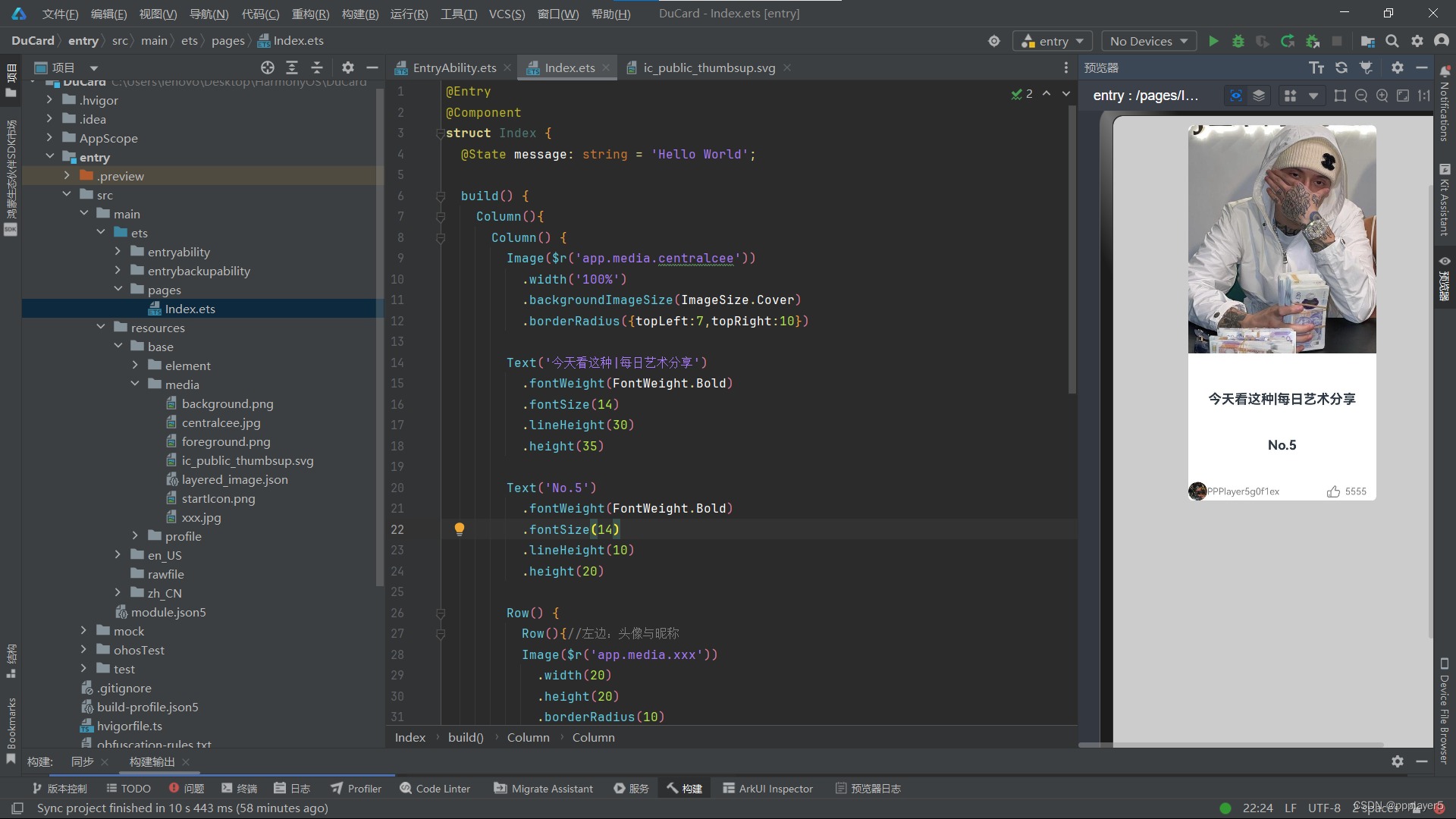The height and width of the screenshot is (819, 1456).
Task: Expand the .hvigor folder
Action: (49, 100)
